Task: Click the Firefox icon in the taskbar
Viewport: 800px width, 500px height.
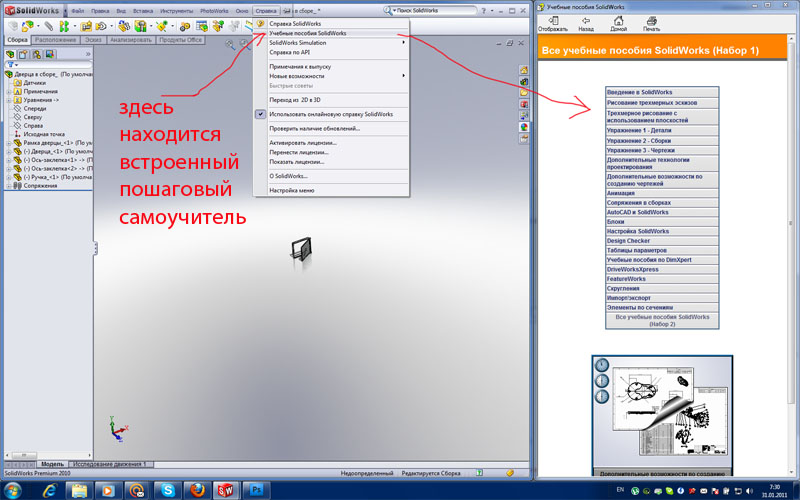Action: pos(197,489)
